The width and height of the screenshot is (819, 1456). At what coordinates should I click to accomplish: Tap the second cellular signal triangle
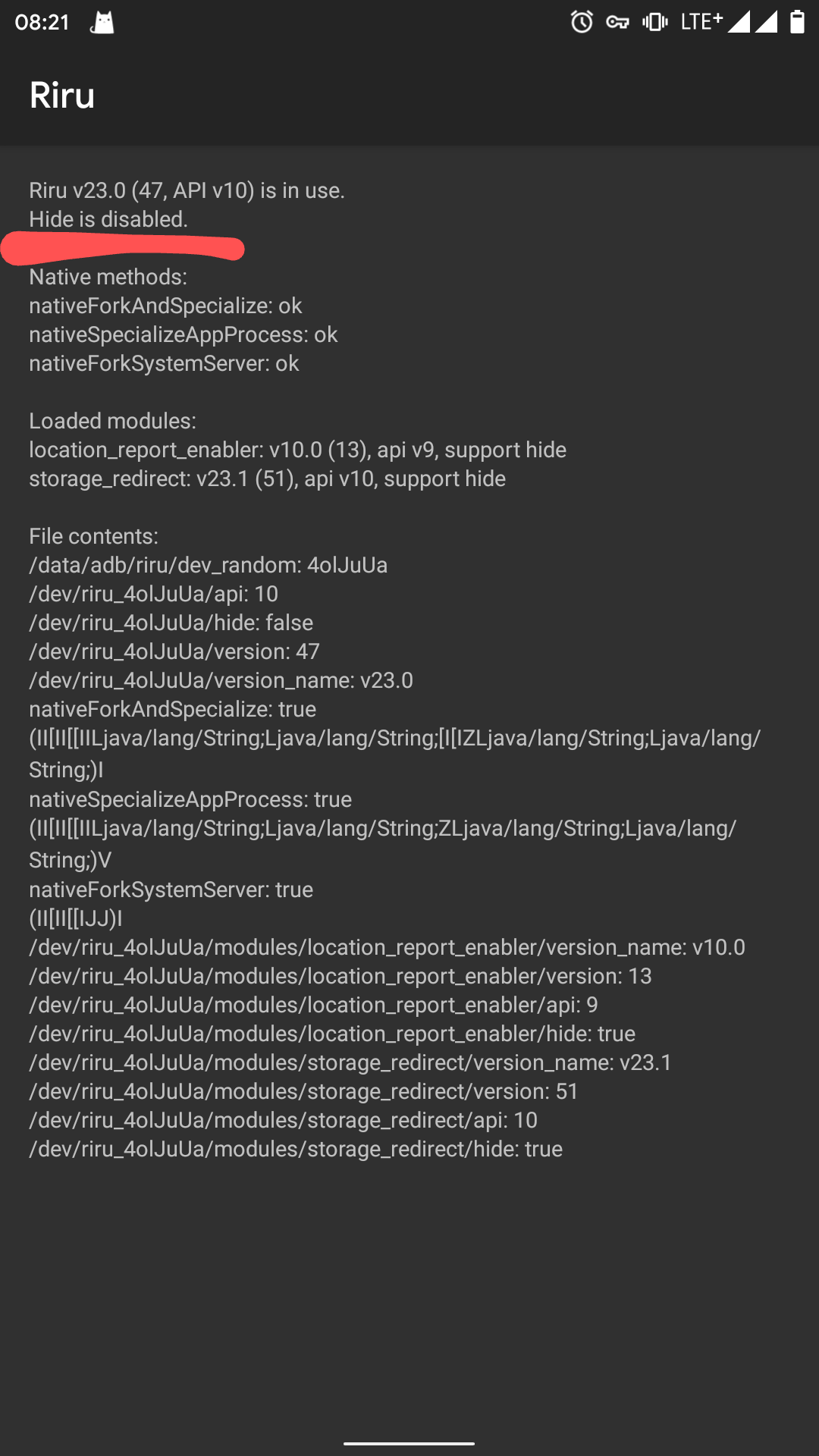[x=766, y=22]
